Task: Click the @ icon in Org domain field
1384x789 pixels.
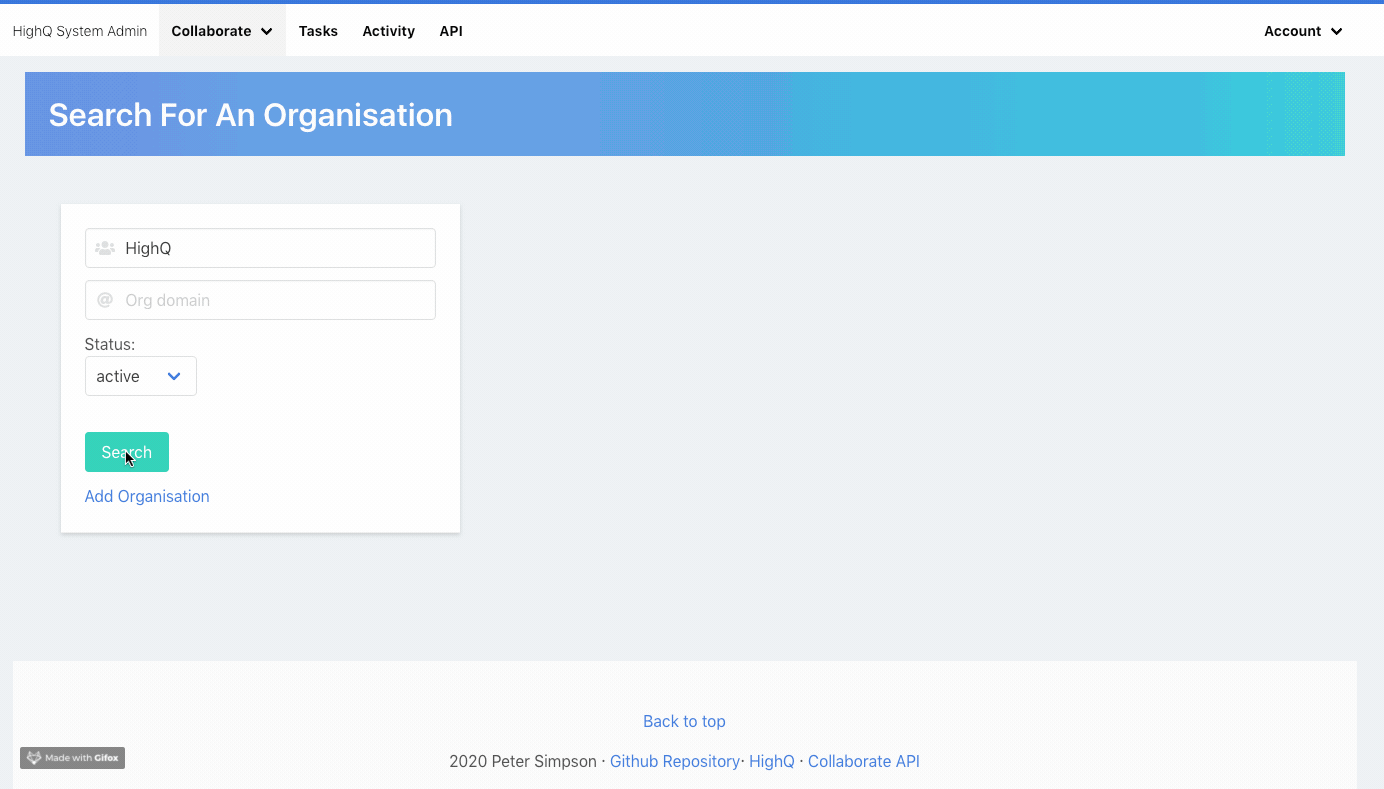Action: coord(105,300)
